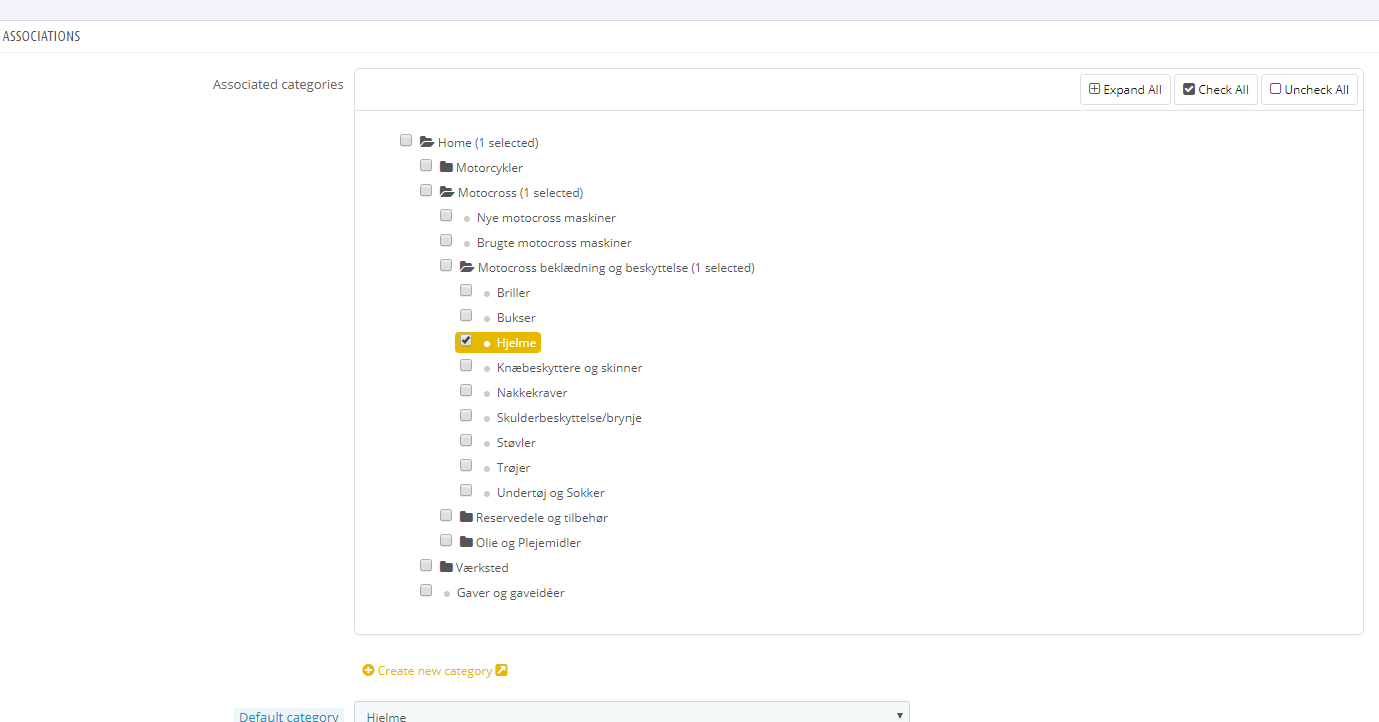Uncheck the Hjelme category checkbox
The width and height of the screenshot is (1379, 722).
coord(466,340)
